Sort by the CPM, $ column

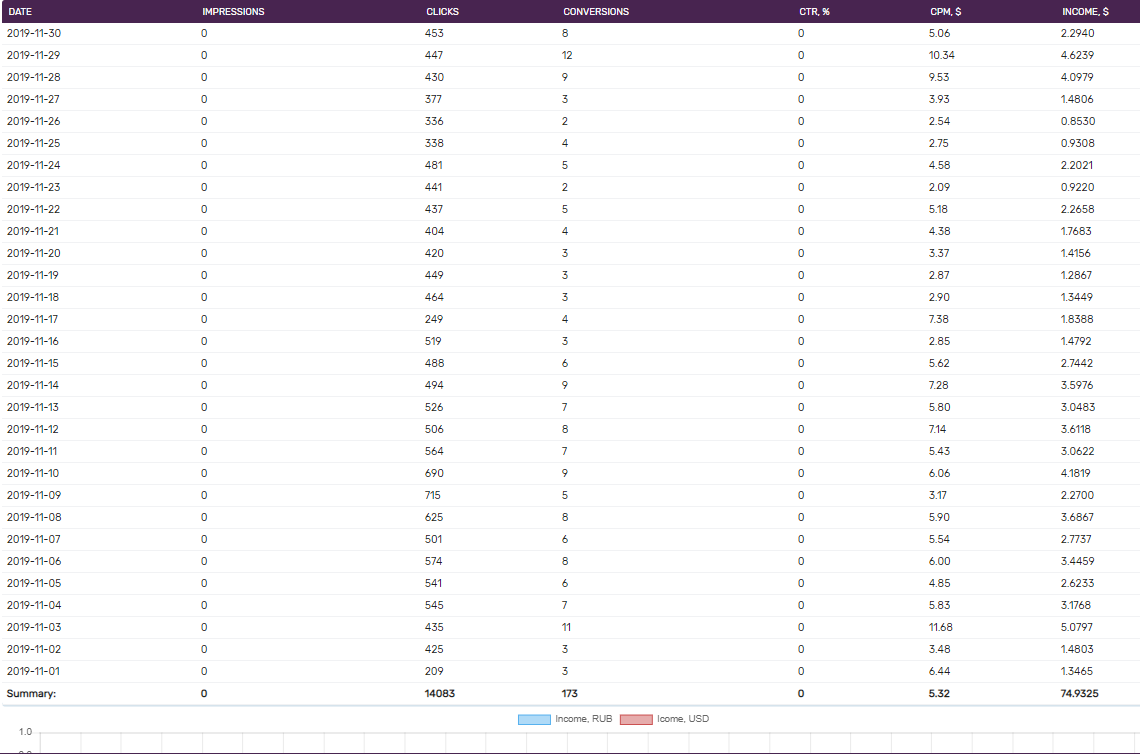click(x=945, y=12)
